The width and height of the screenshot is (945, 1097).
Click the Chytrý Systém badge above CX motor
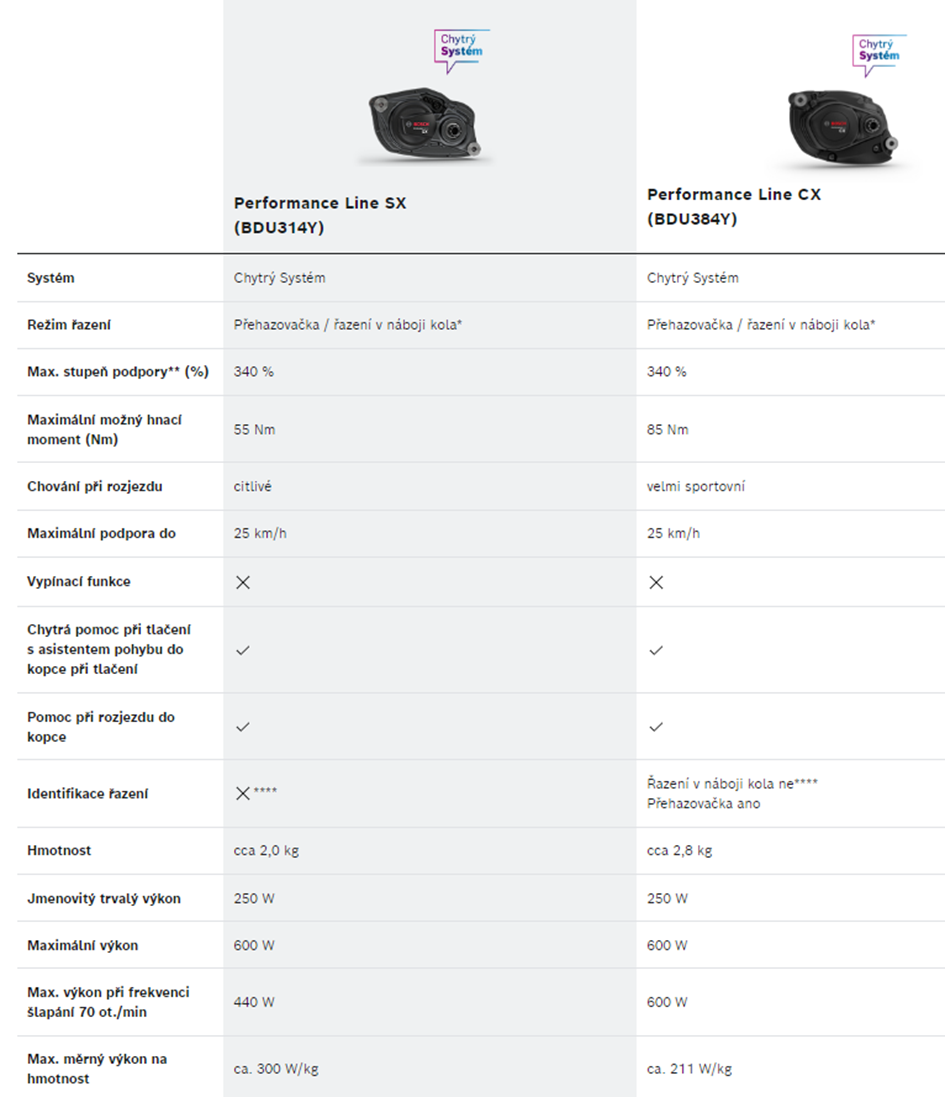click(x=879, y=55)
